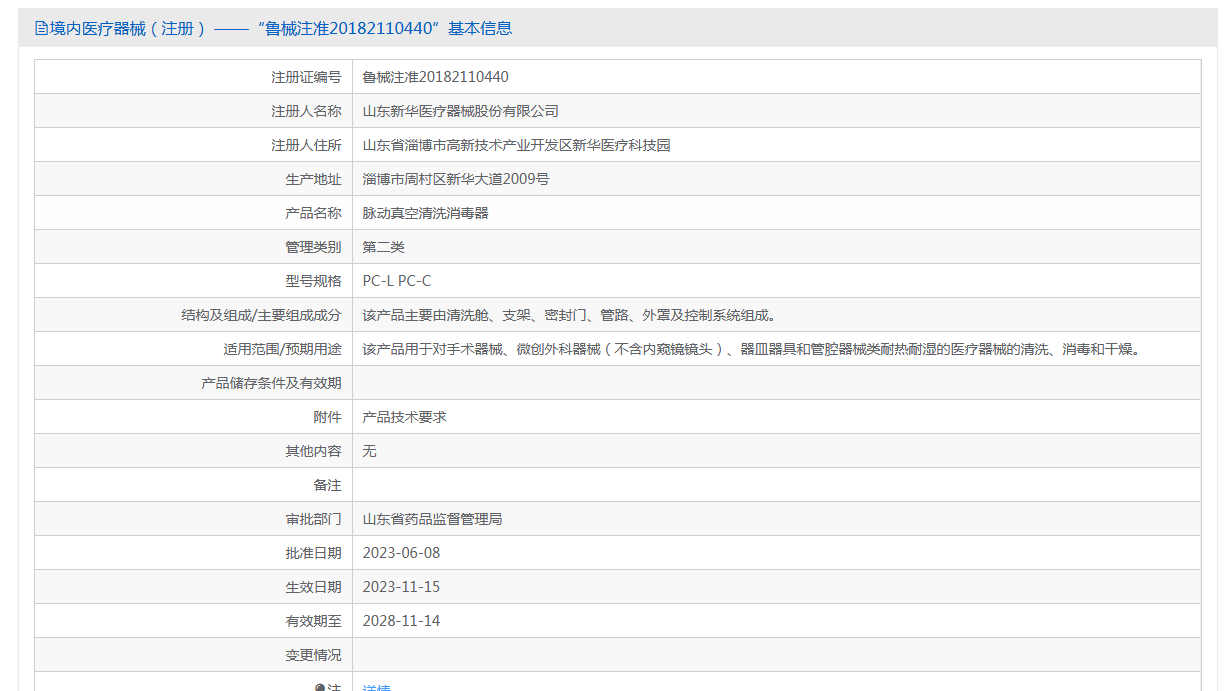Click the 审批部门 label cell
This screenshot has height=691, width=1229.
(194, 519)
